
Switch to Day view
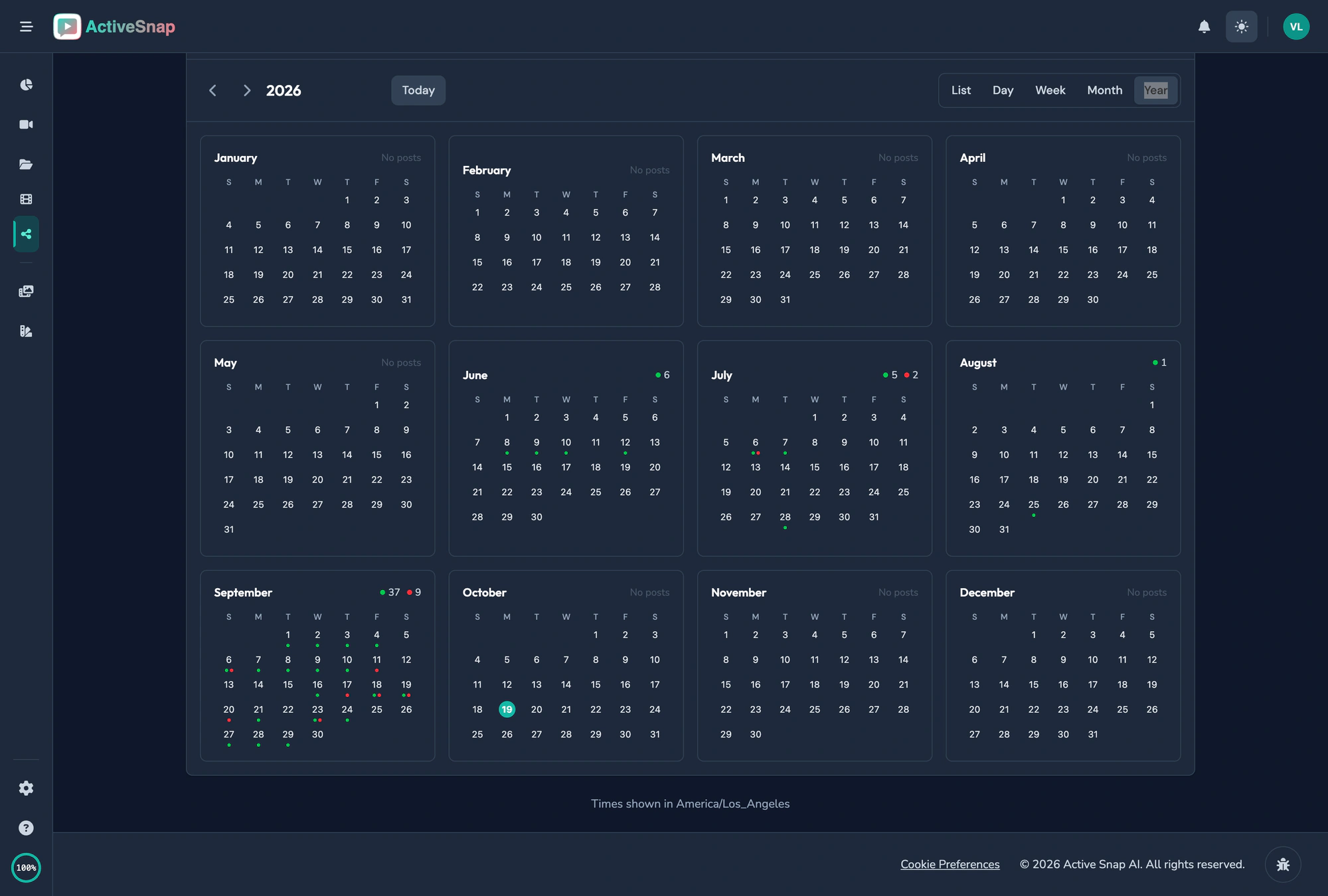click(x=1003, y=90)
